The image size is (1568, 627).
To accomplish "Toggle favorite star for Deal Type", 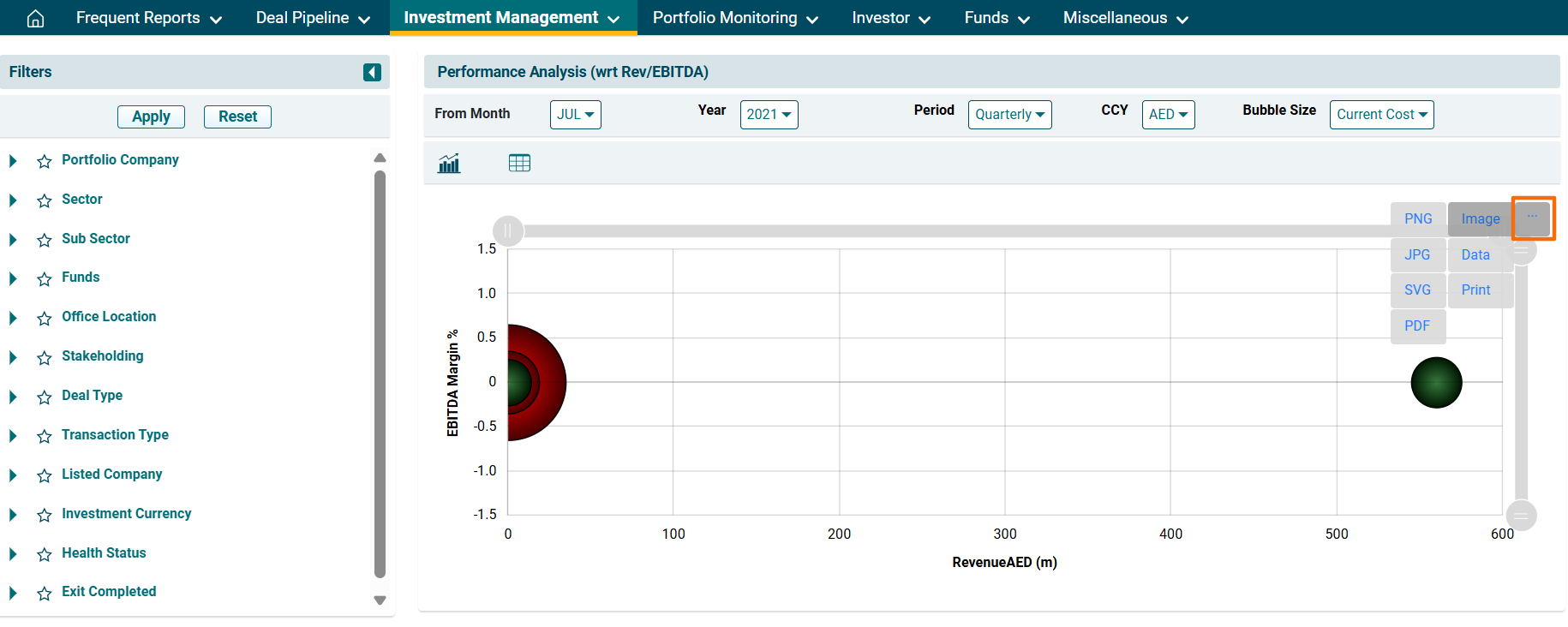I will pos(45,397).
